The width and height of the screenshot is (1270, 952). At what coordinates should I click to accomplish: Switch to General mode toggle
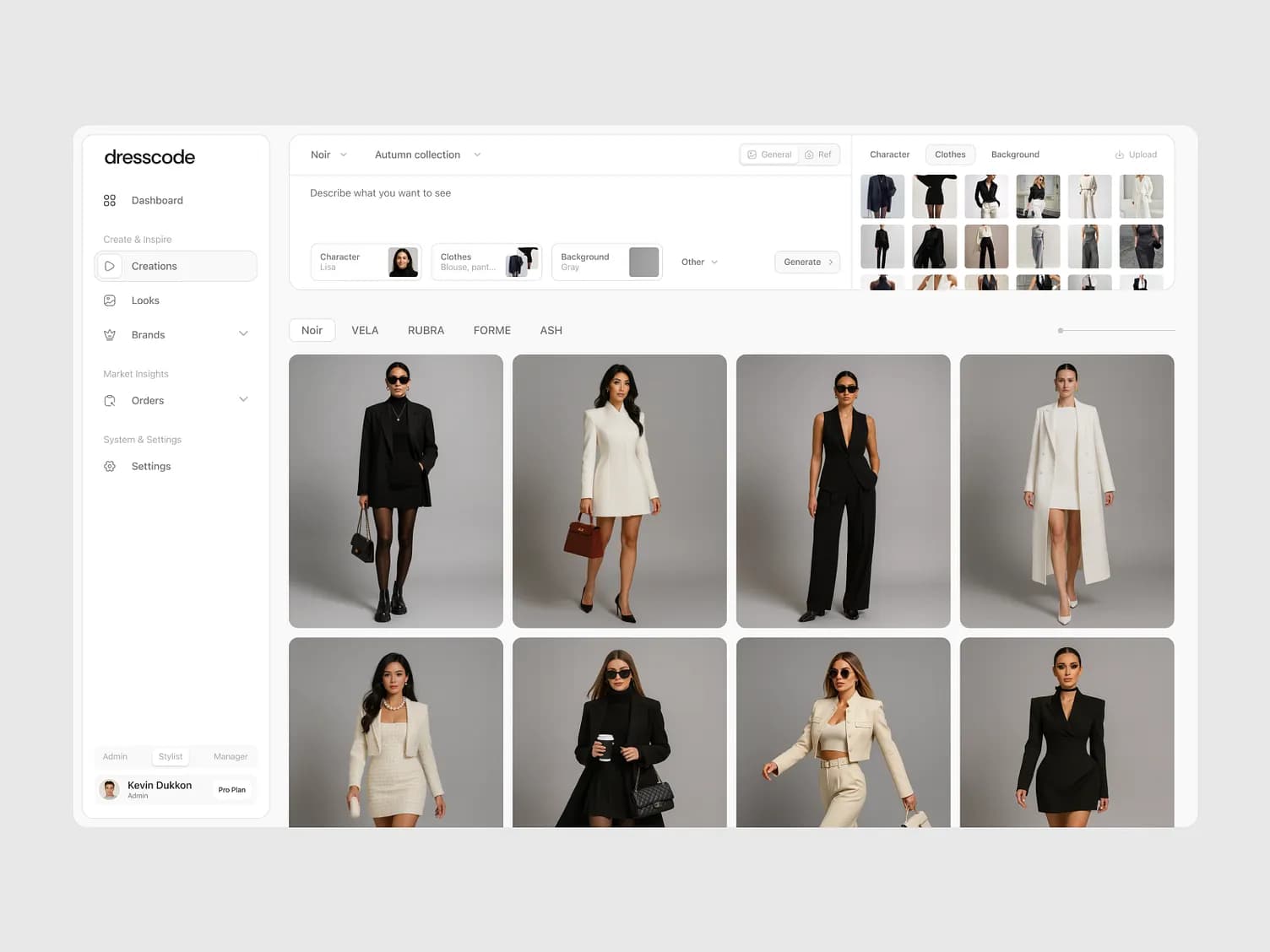tap(769, 154)
